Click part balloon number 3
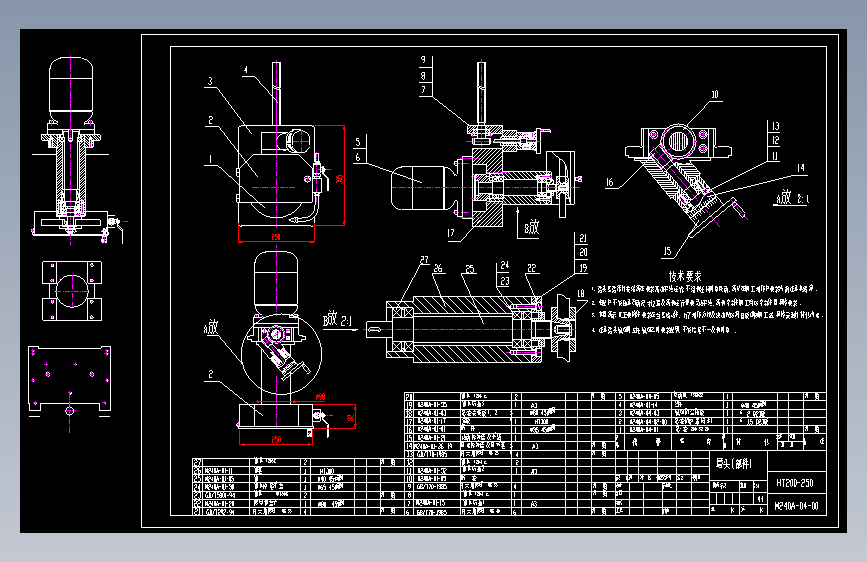Screen dimensions: 867x562 (210, 81)
